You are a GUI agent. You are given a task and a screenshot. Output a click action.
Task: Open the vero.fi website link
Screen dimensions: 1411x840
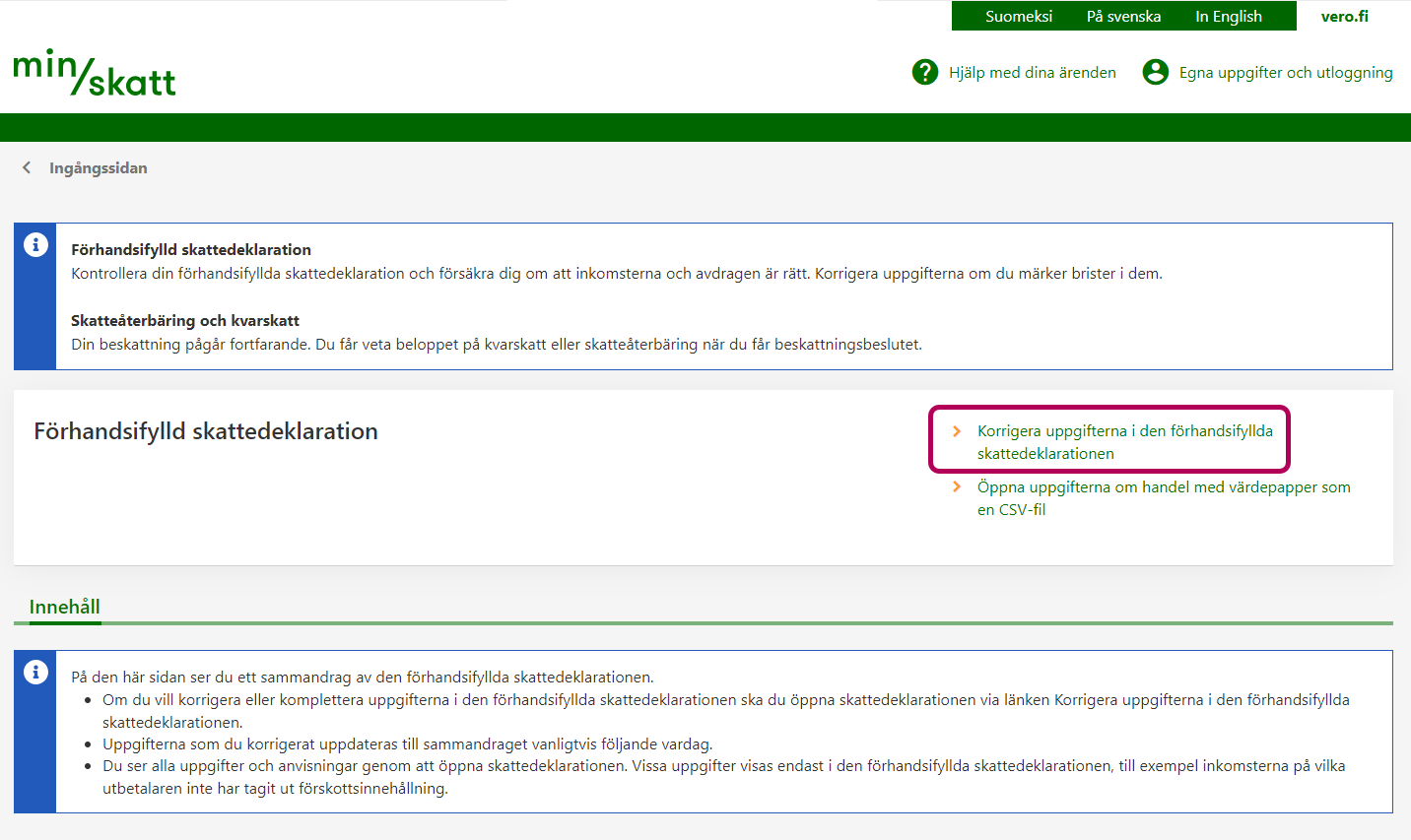(x=1344, y=17)
